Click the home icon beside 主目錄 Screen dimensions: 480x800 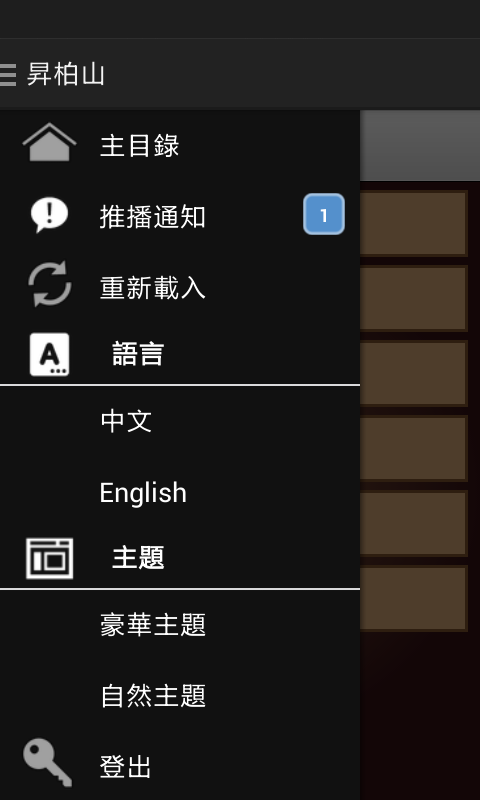point(49,142)
